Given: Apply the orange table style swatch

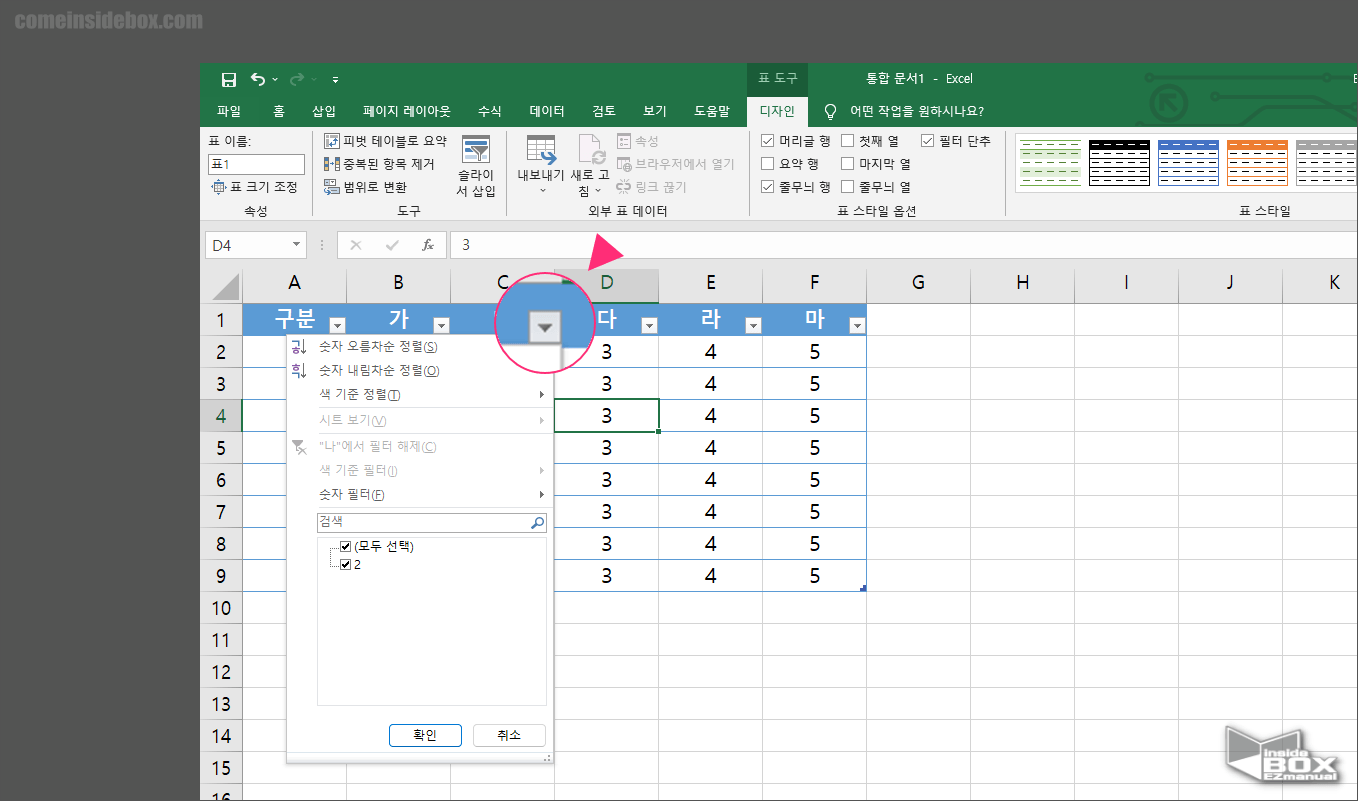Looking at the screenshot, I should [x=1257, y=163].
